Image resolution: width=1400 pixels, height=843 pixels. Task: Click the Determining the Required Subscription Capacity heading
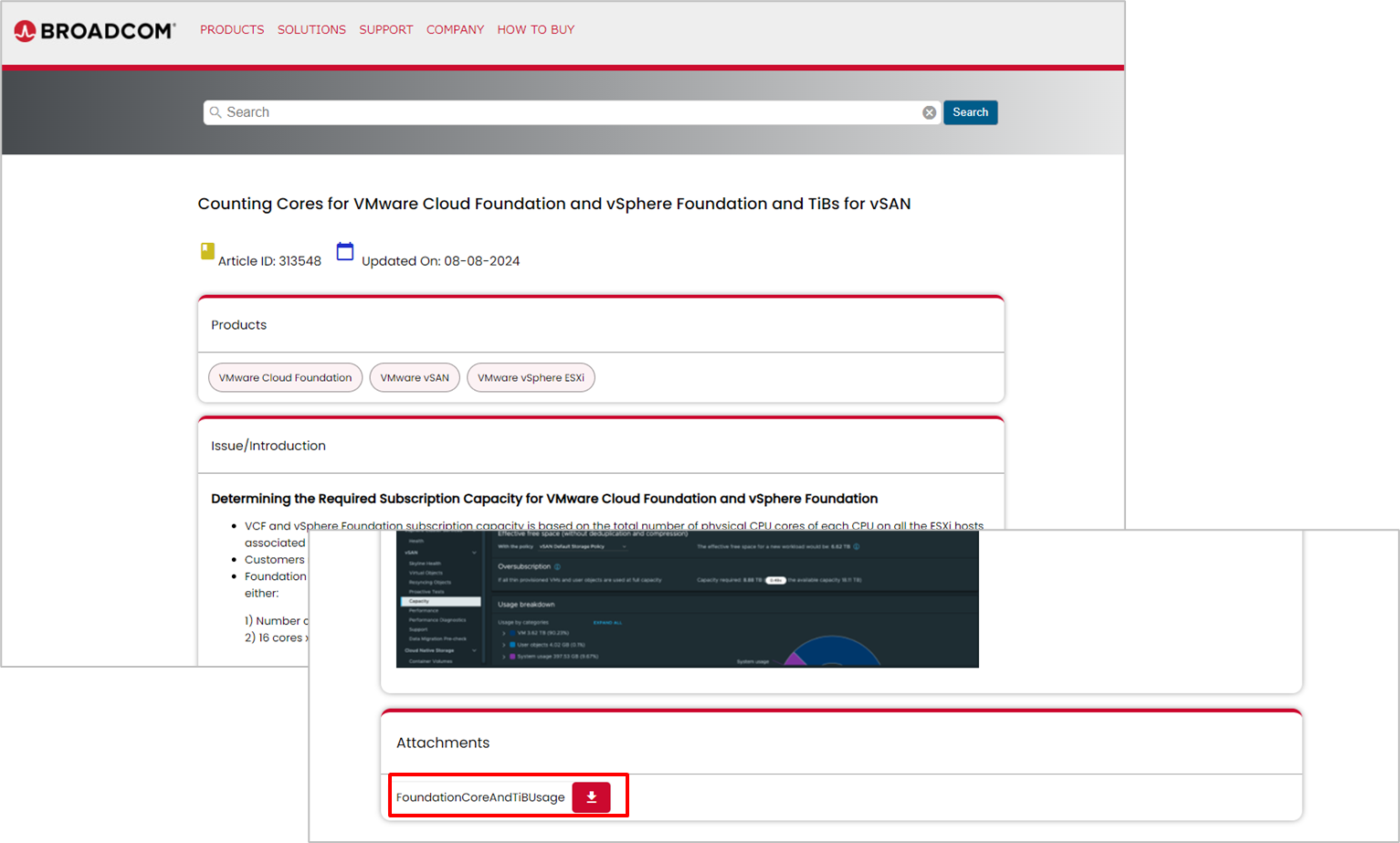point(544,499)
